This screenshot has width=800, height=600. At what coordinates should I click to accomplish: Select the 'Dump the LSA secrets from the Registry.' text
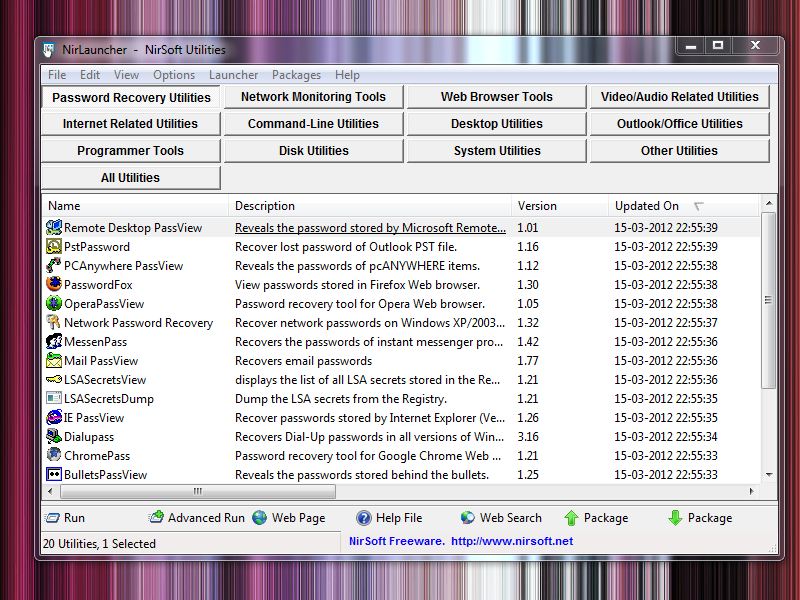pyautogui.click(x=341, y=399)
